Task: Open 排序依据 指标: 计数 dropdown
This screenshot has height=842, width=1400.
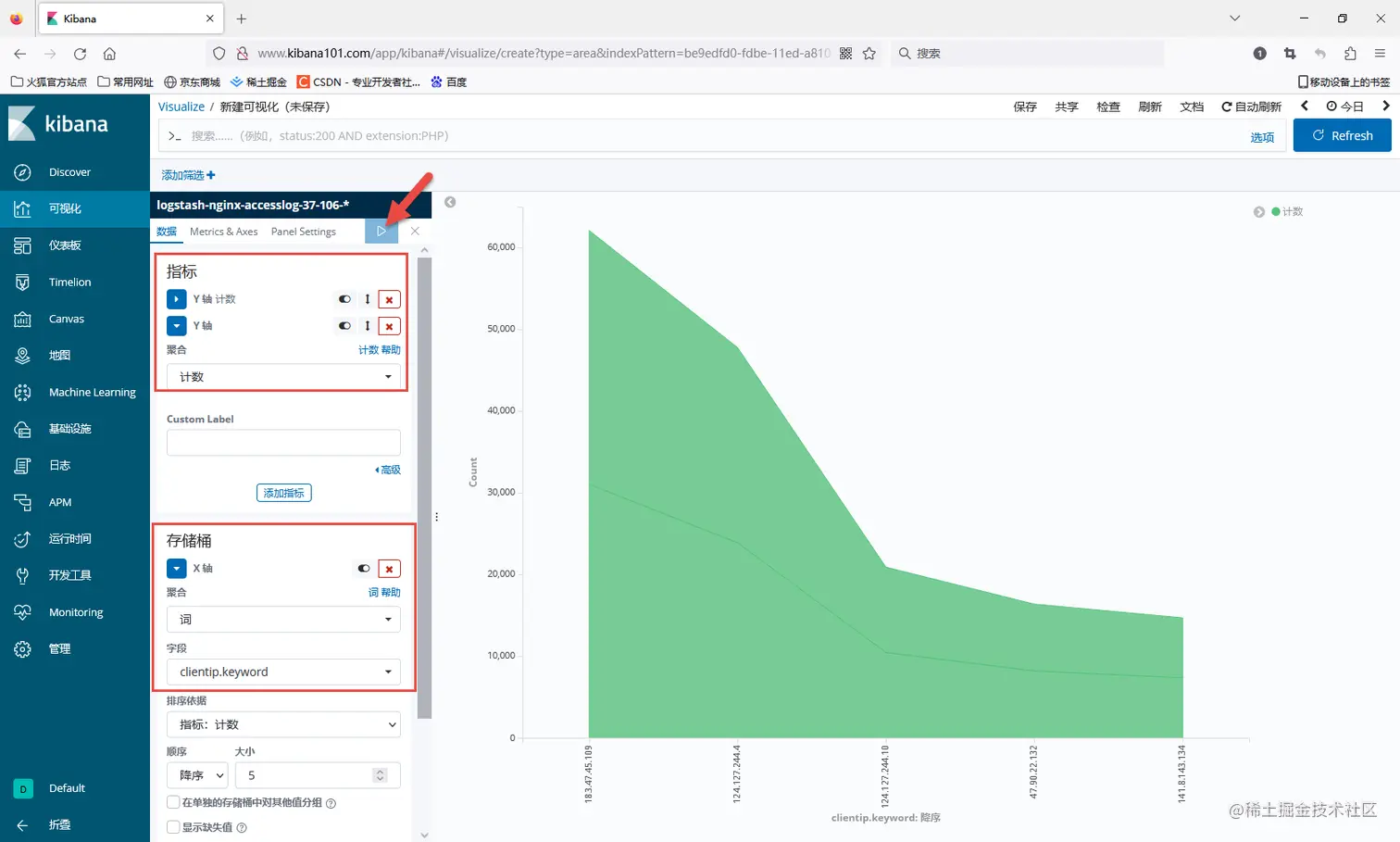Action: 283,724
